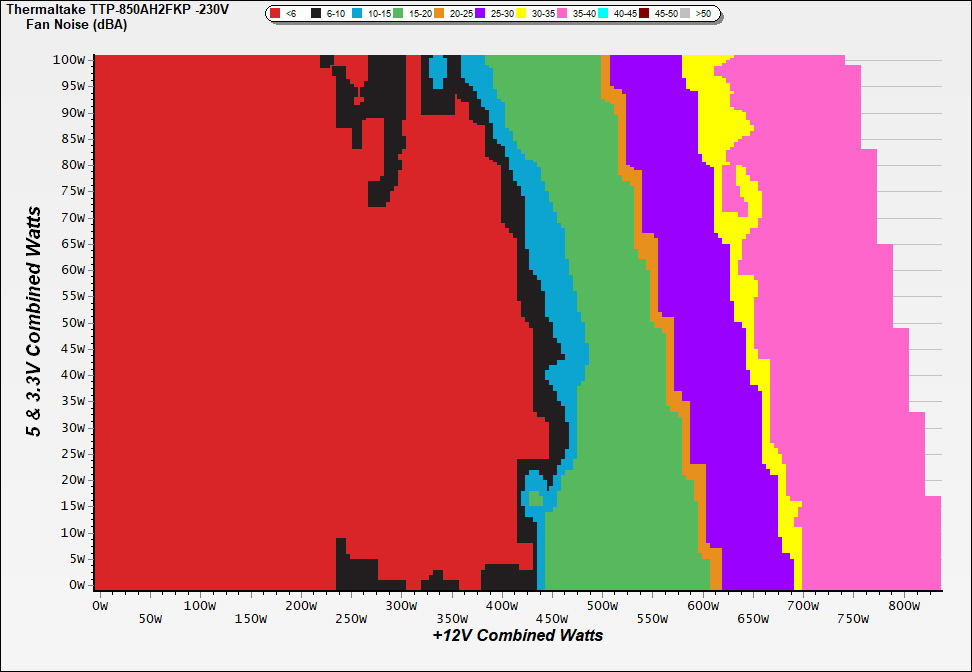Screen dimensions: 972x672
Task: Click the Thermaltake TTP-850AH2FKP chart title
Action: point(124,8)
